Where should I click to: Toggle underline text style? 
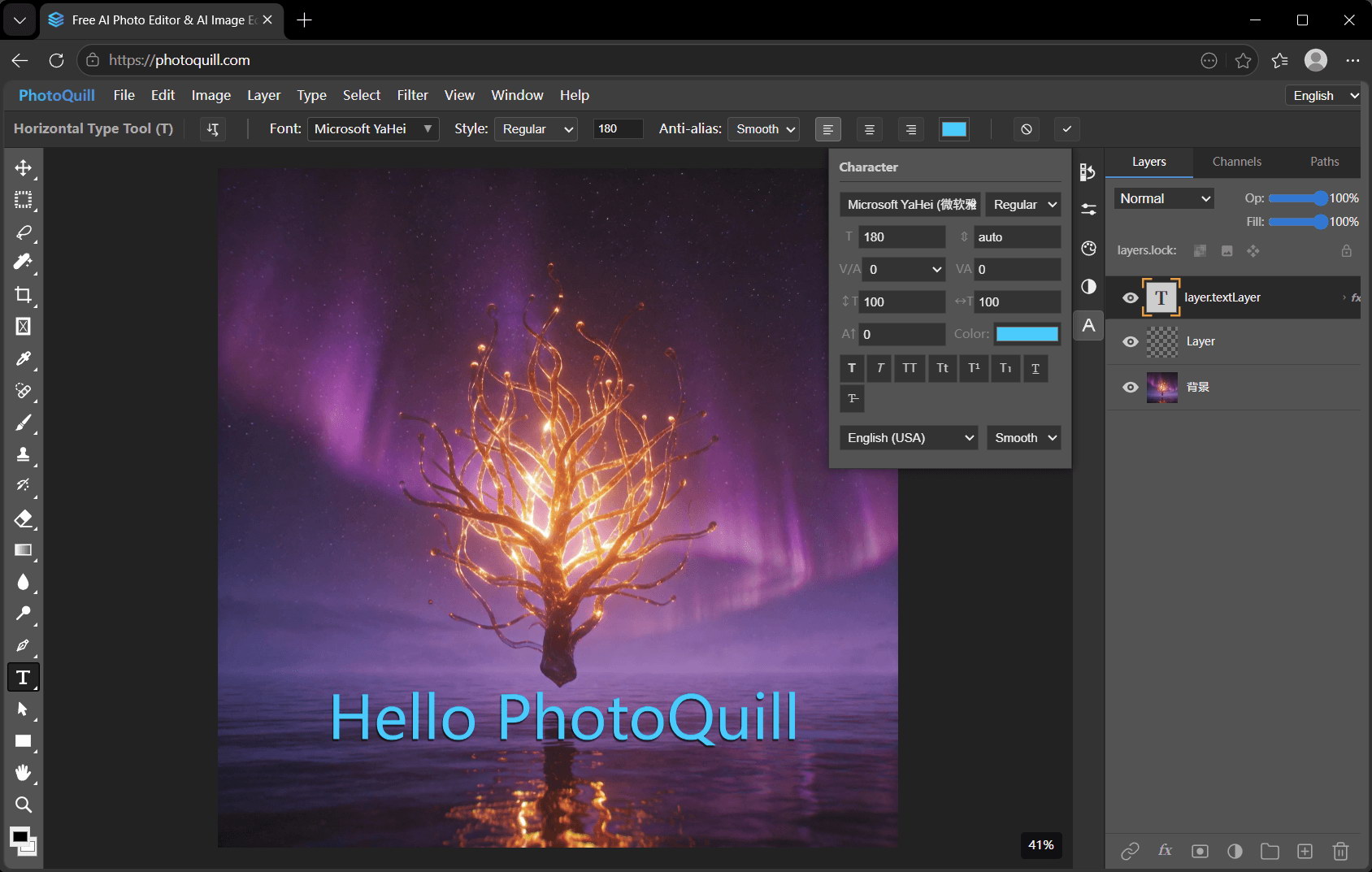[1036, 368]
